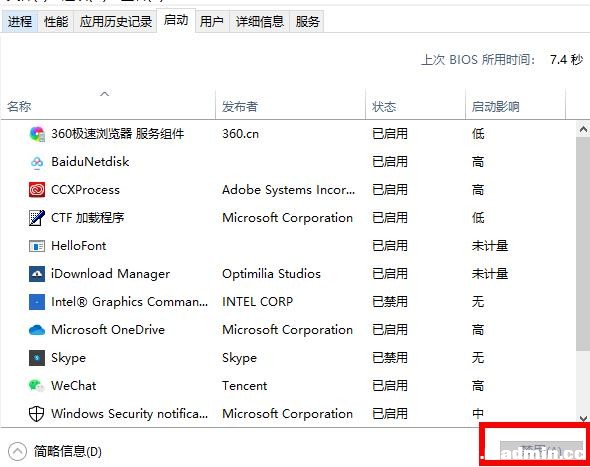Image resolution: width=590 pixels, height=467 pixels.
Task: Click the CTF 加载程序 pen icon
Action: (37, 218)
